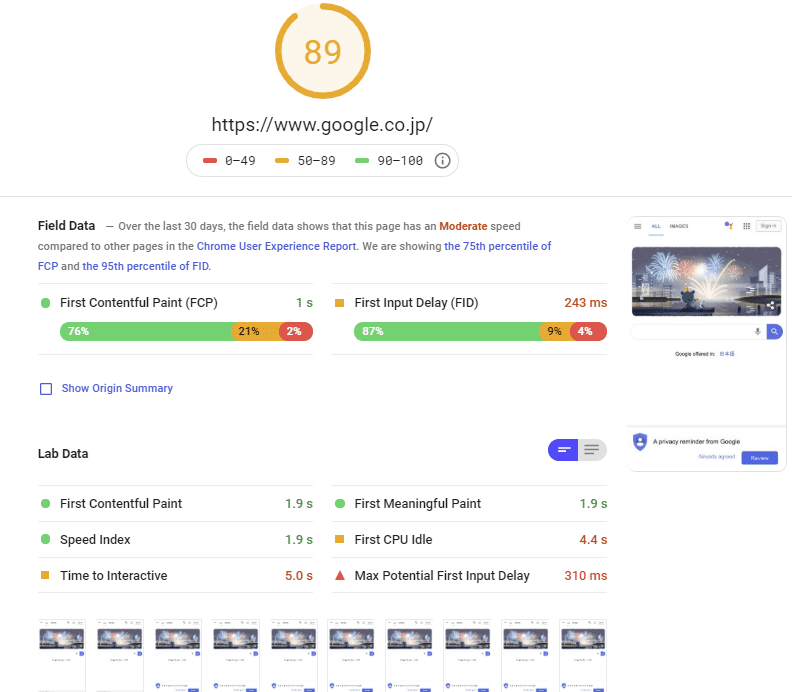Select the 2% red FCP bar segment
The image size is (792, 692).
296,331
